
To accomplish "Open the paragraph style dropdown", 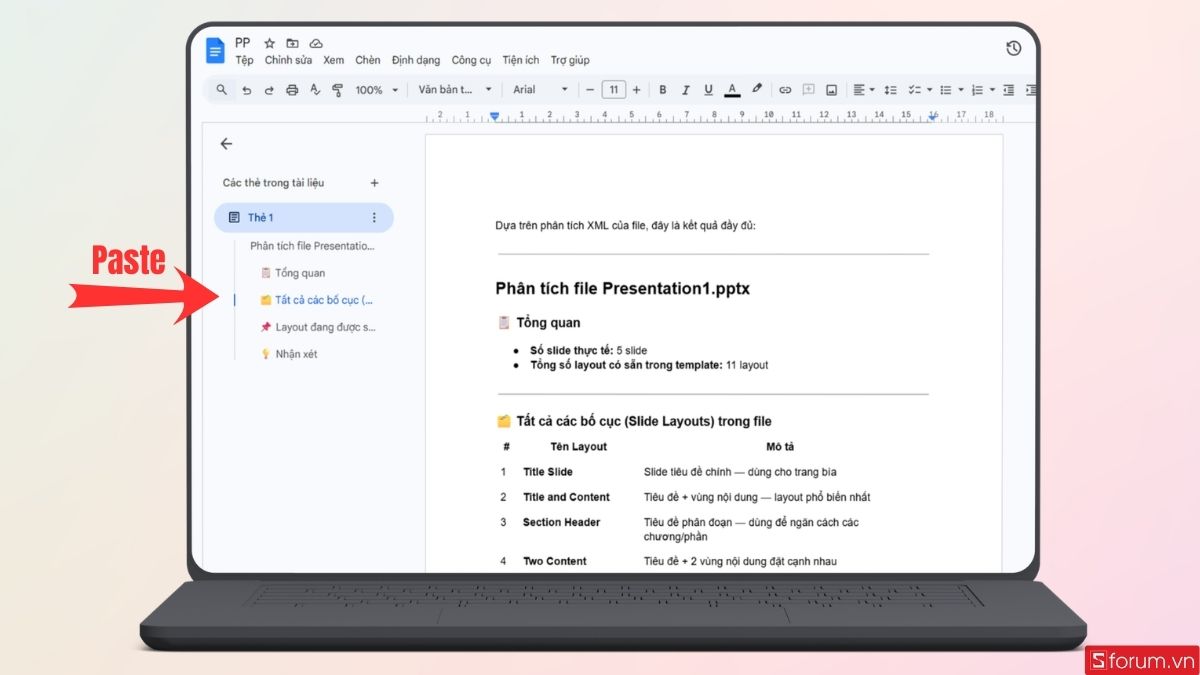I will click(455, 90).
